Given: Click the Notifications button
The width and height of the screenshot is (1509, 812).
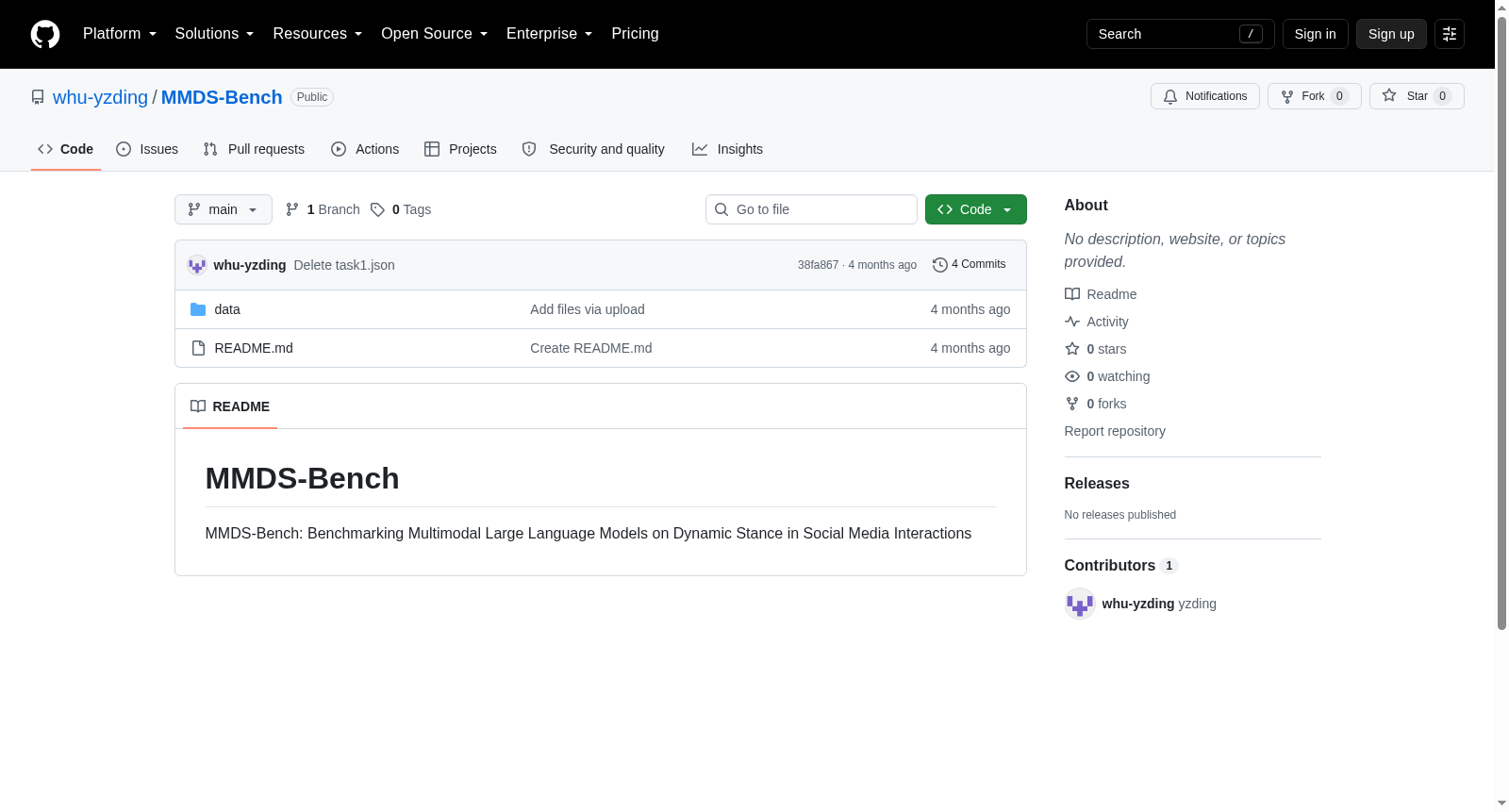Looking at the screenshot, I should (x=1205, y=96).
